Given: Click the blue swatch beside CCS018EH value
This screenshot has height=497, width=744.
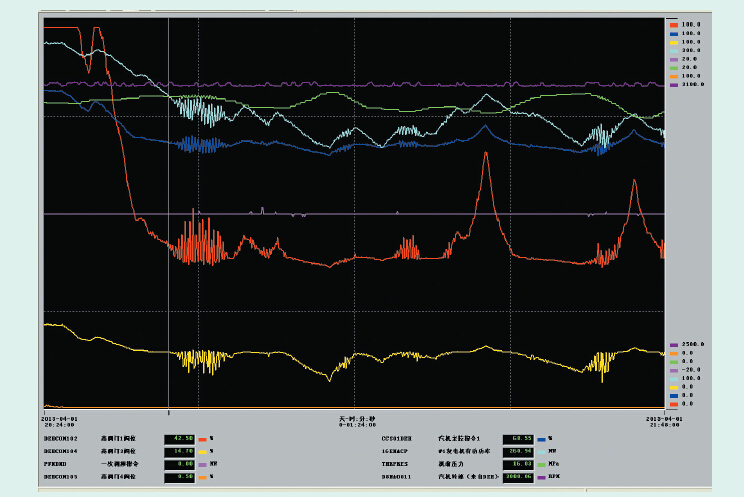Looking at the screenshot, I should click(541, 439).
